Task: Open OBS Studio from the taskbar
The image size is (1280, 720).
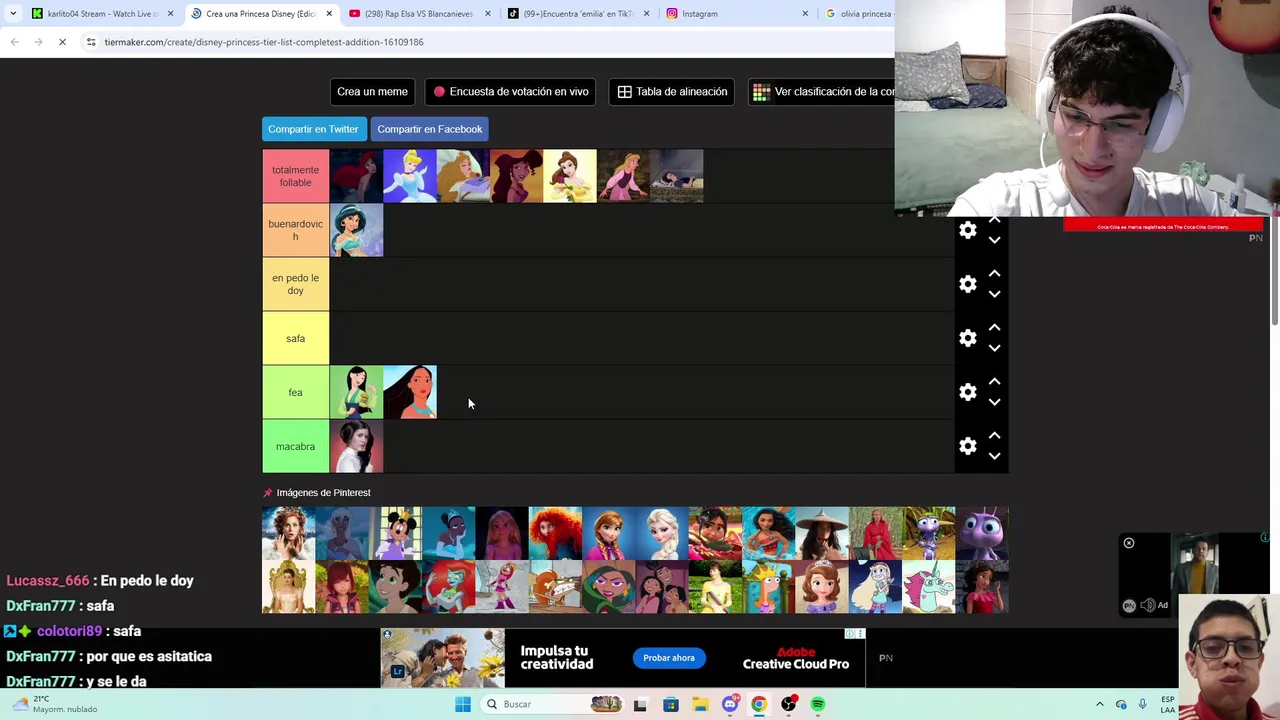Action: [789, 704]
